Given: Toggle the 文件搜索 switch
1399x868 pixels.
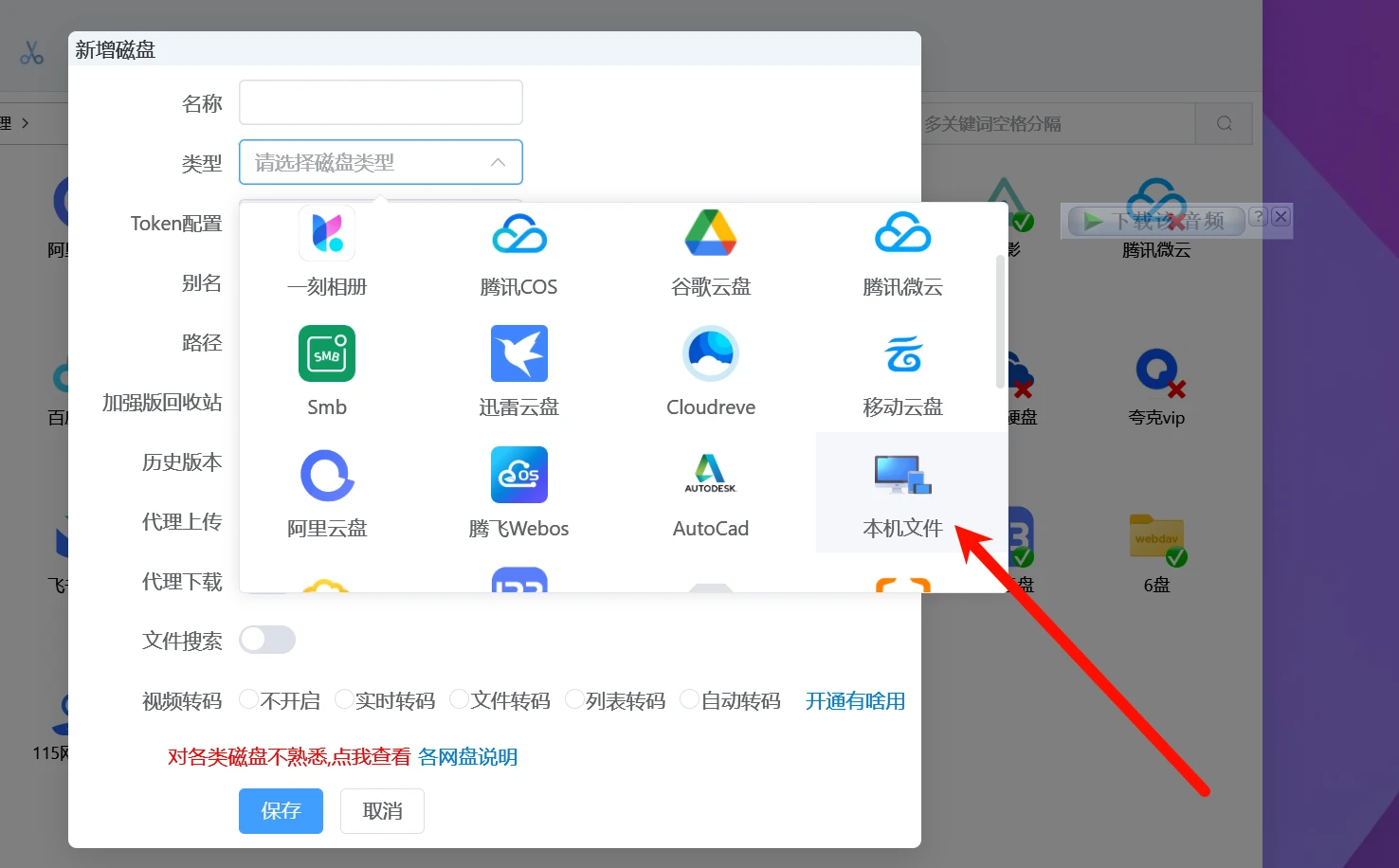Looking at the screenshot, I should pos(267,640).
